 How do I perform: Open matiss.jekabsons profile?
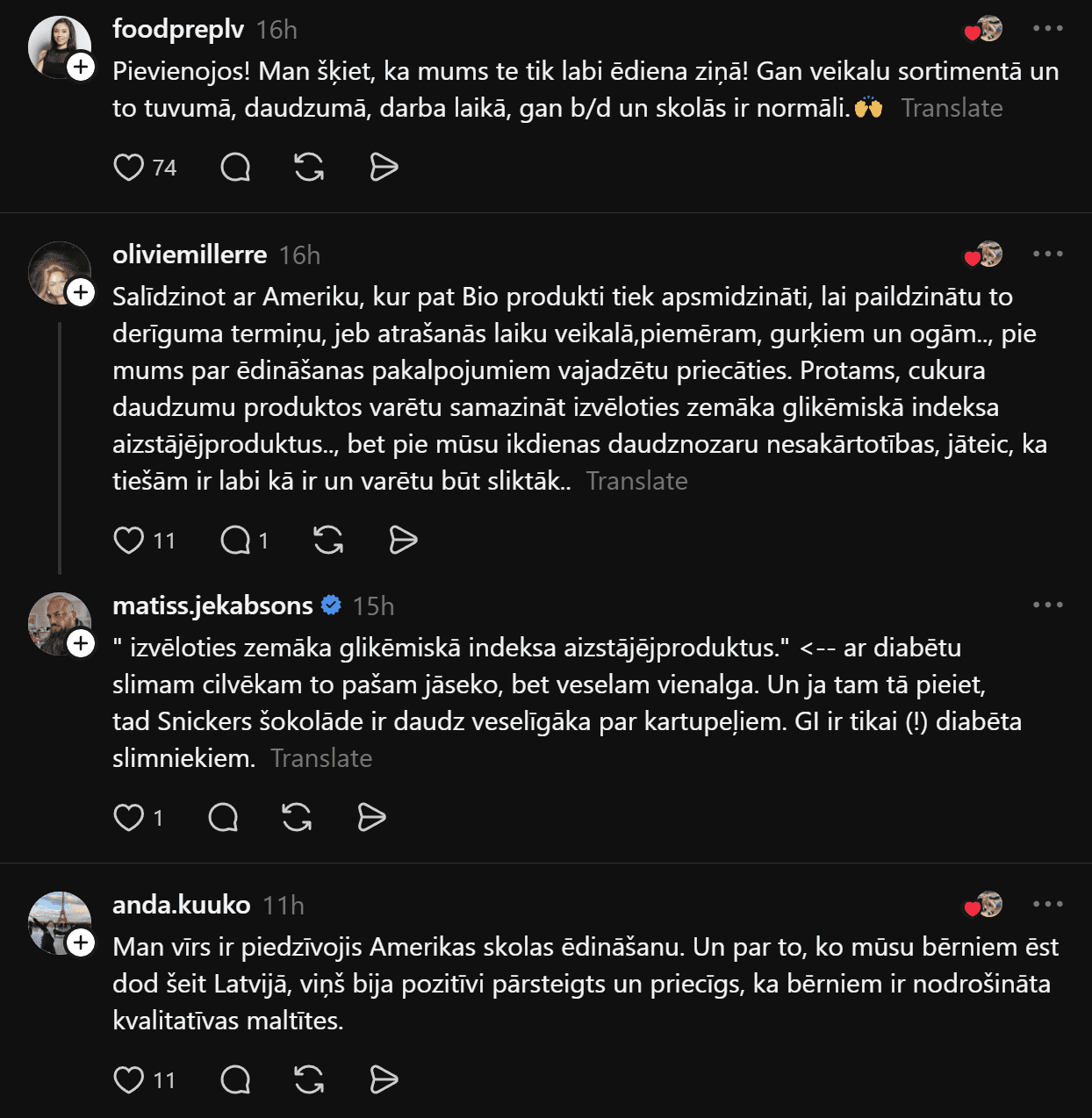pos(212,606)
